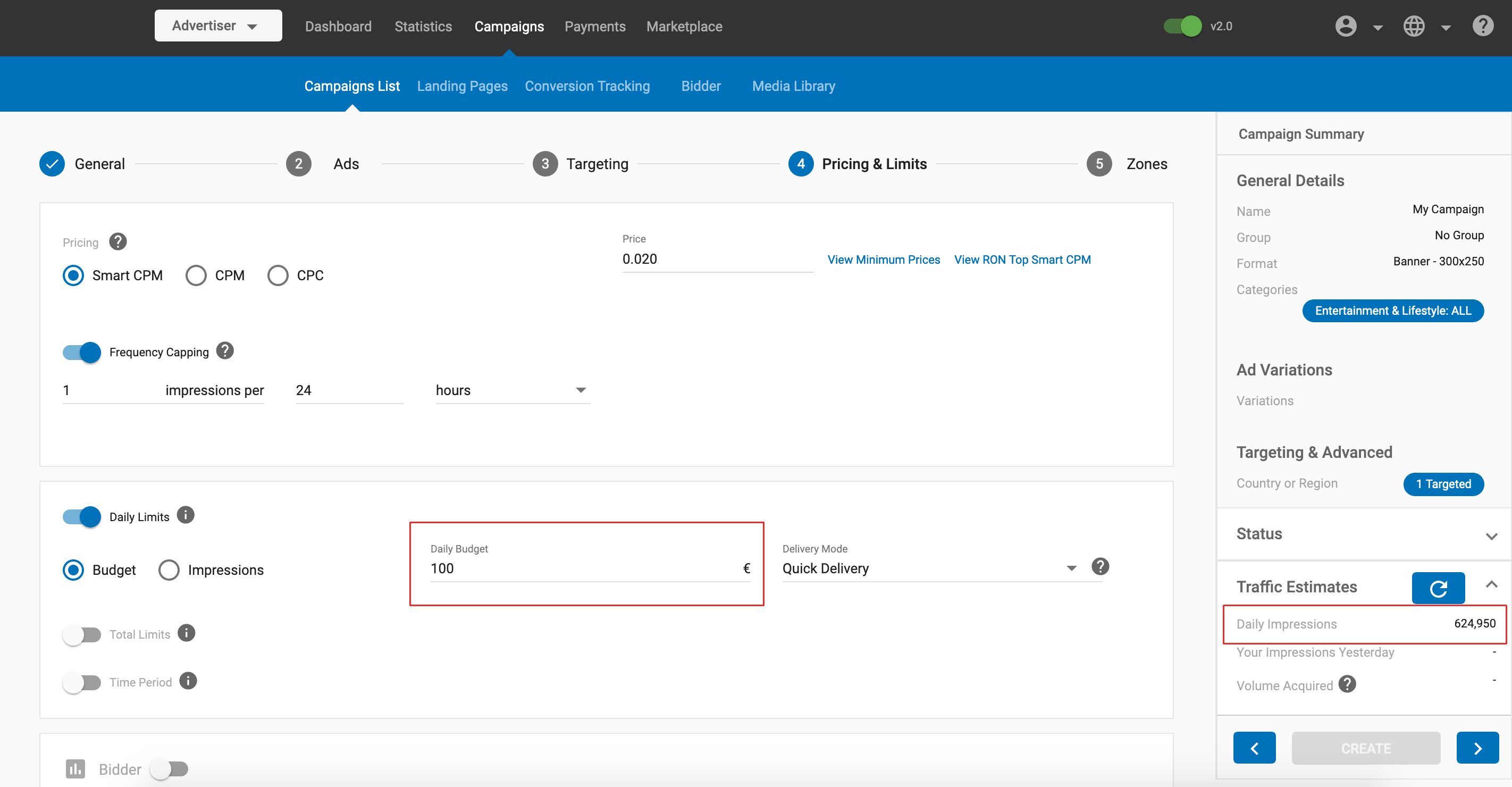
Task: Open the Delivery Mode dropdown
Action: coord(929,568)
